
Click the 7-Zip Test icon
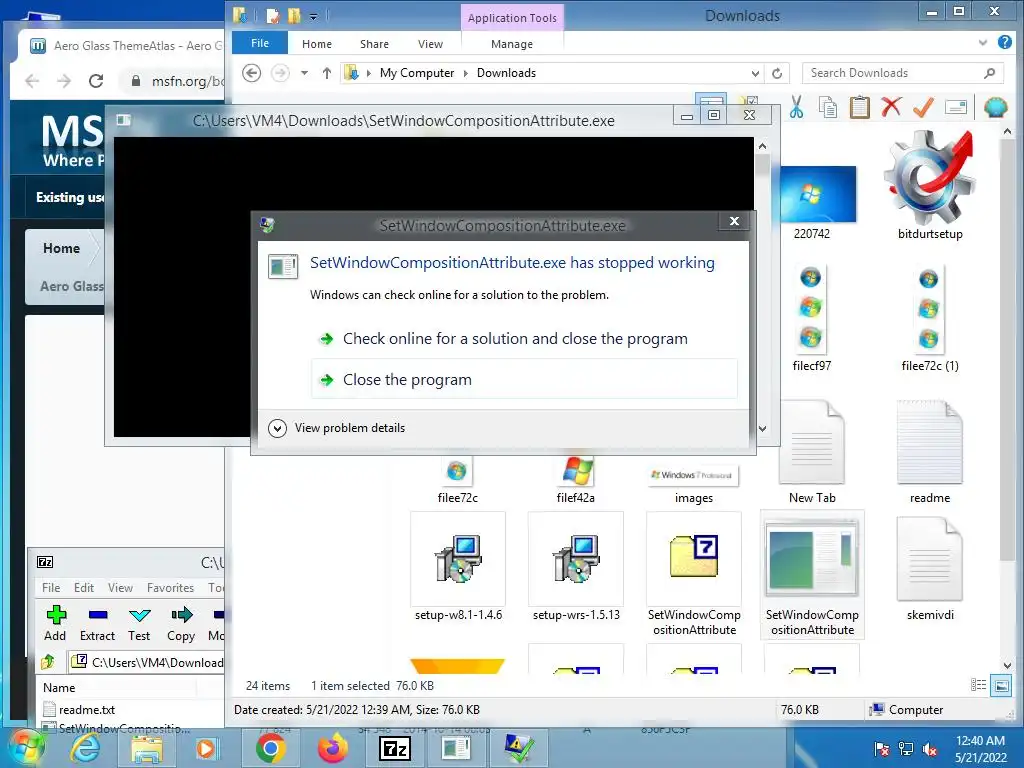139,615
